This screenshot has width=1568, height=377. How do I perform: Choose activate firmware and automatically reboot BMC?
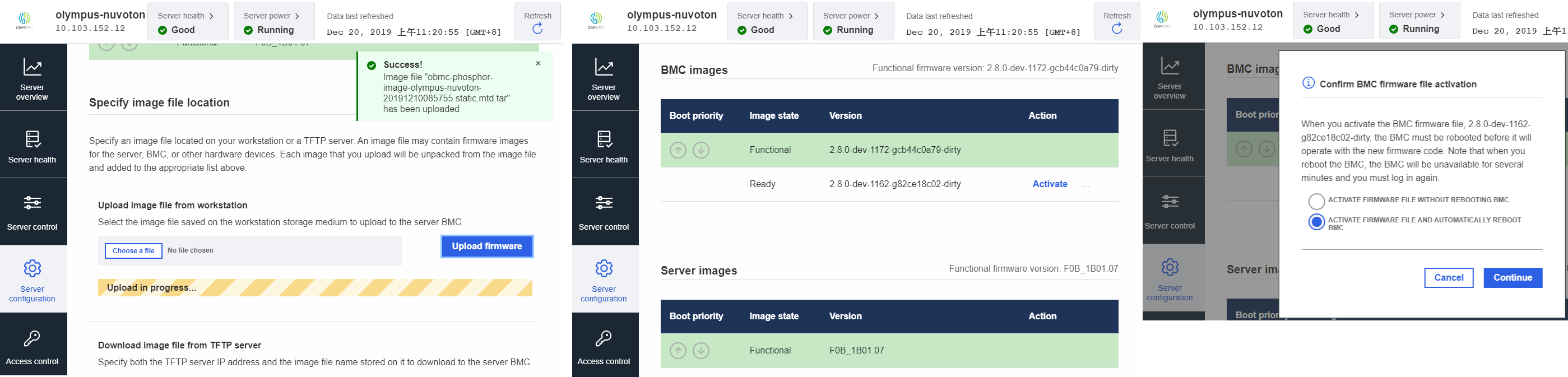click(x=1316, y=222)
